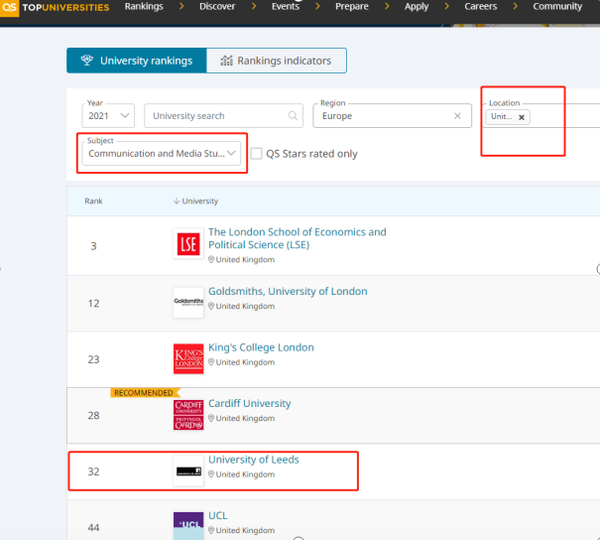Screen dimensions: 600x540
Task: Click the Goldsmiths logo thumbnail
Action: pyautogui.click(x=188, y=302)
